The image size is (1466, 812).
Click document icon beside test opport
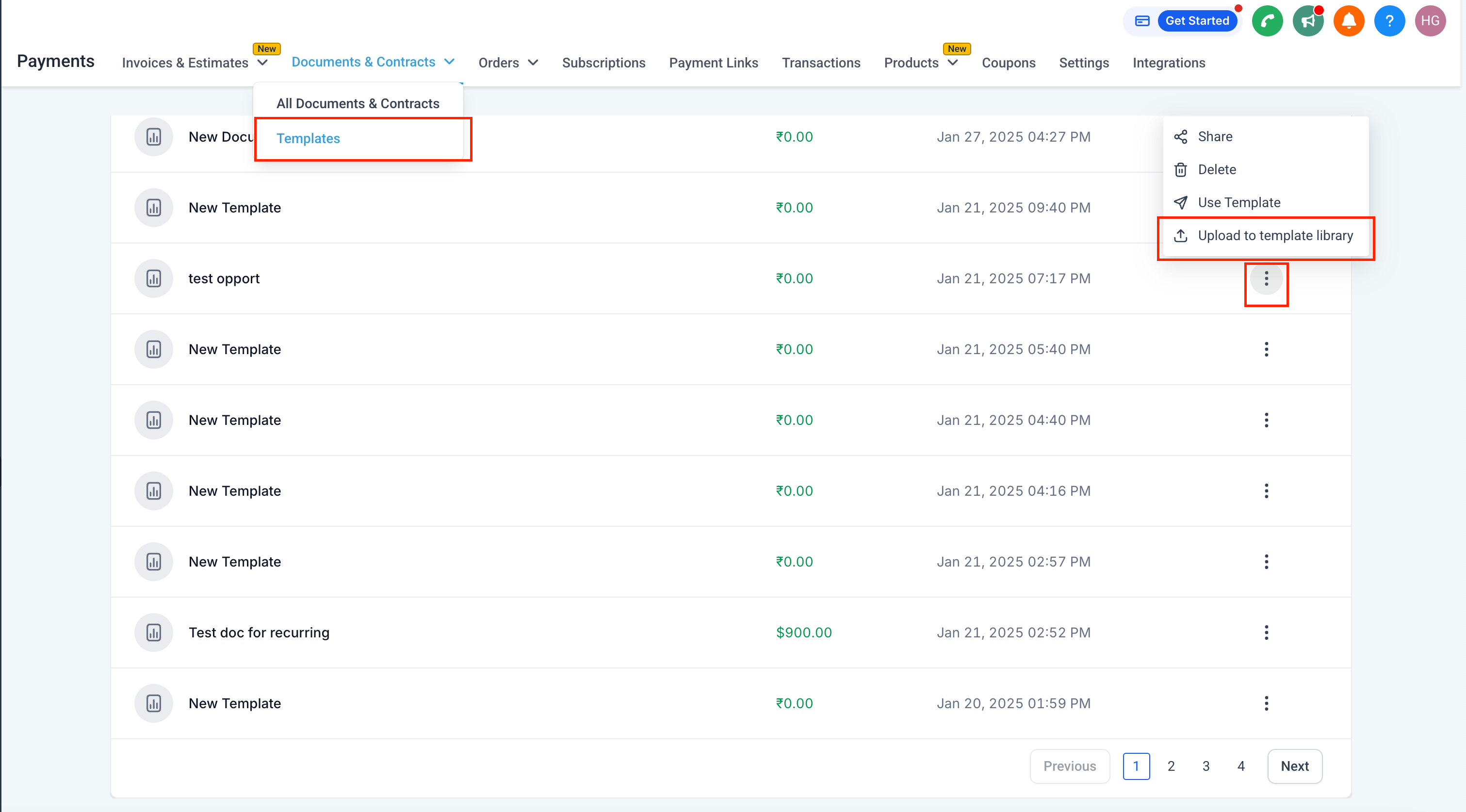tap(154, 279)
